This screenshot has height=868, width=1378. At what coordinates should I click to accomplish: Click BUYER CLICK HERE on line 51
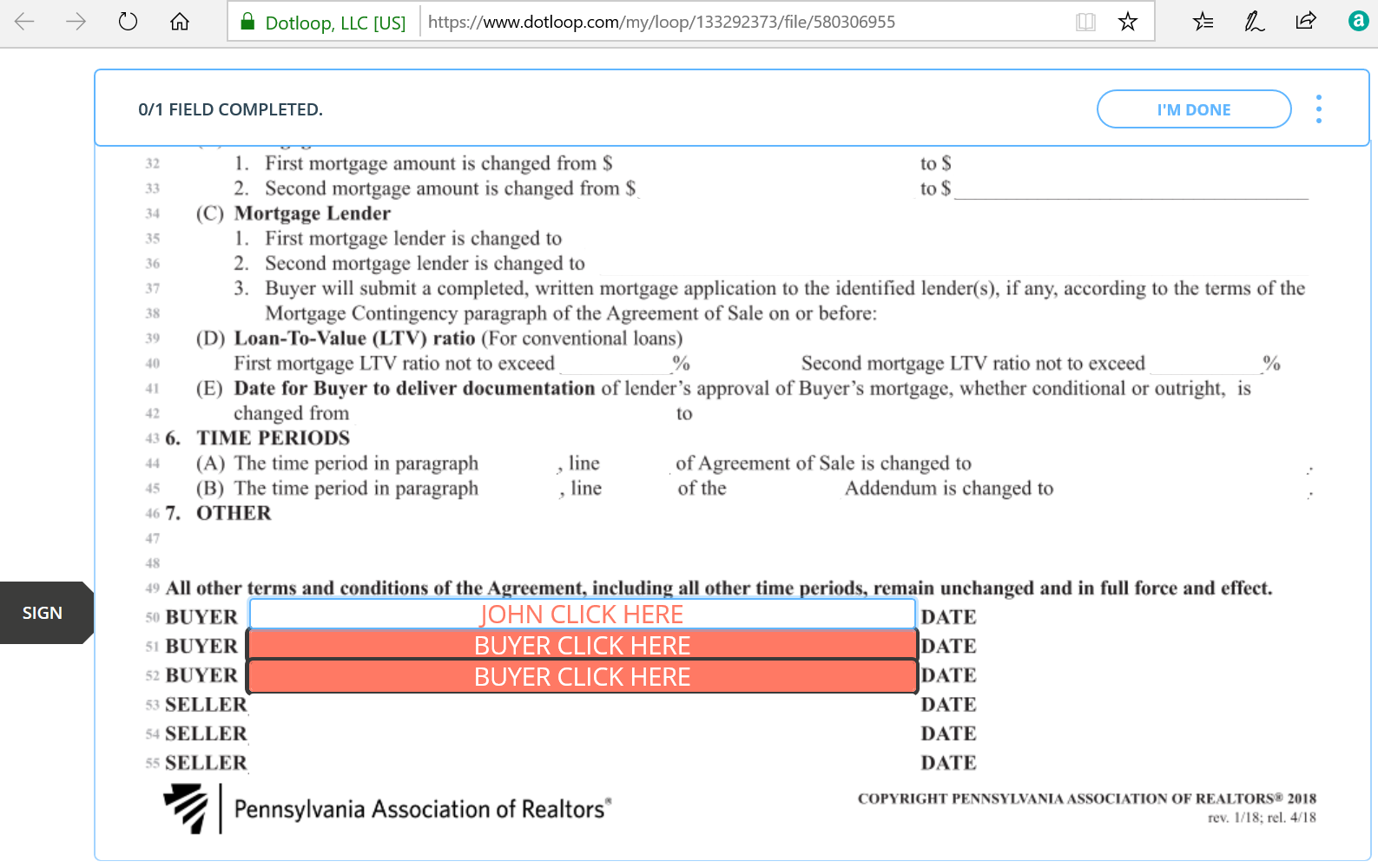(x=582, y=645)
